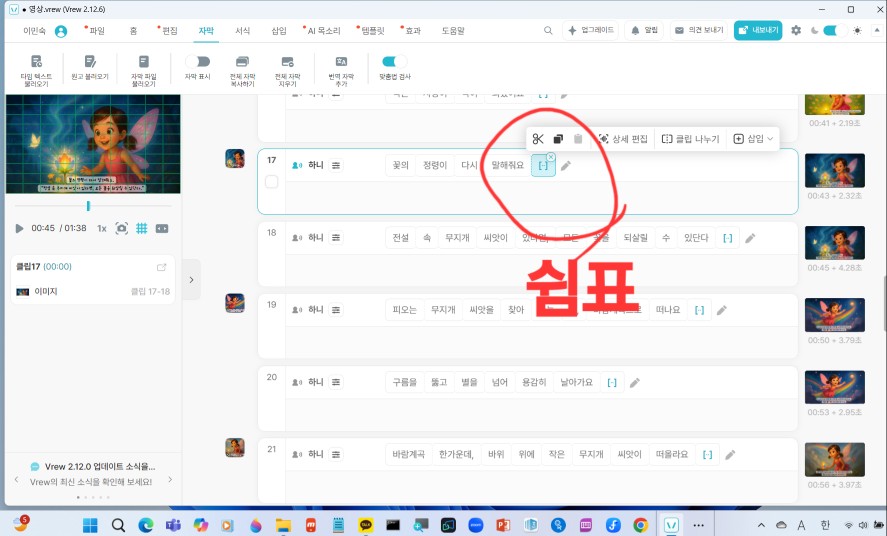Click the settings gear icon in top bar
The height and width of the screenshot is (536, 887).
click(x=796, y=30)
